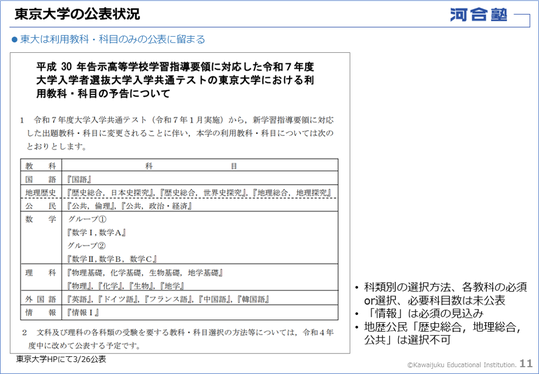Click the 理科 row label
This screenshot has width=539, height=374.
point(41,273)
